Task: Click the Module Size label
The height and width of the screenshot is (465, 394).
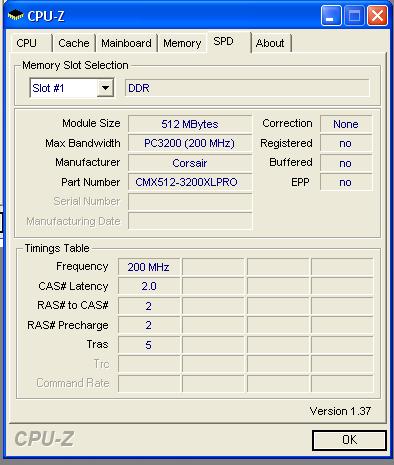Action: click(x=91, y=123)
